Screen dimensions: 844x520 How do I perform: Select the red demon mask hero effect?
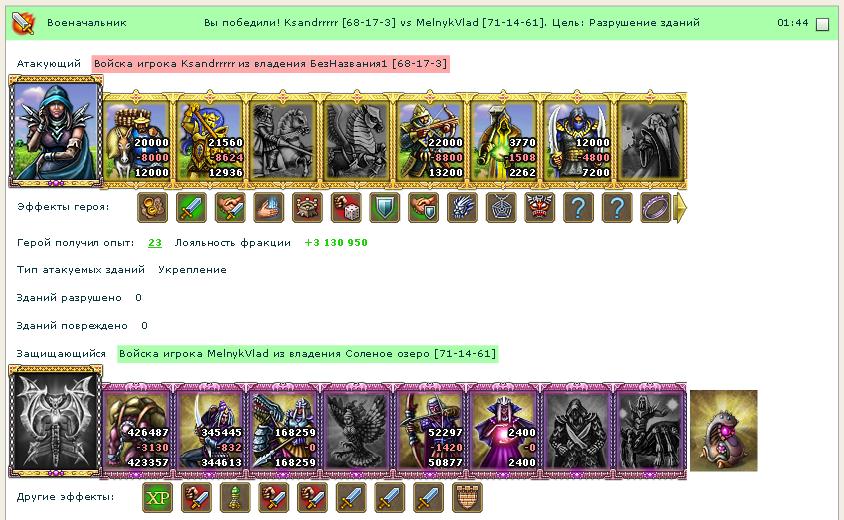pyautogui.click(x=539, y=208)
